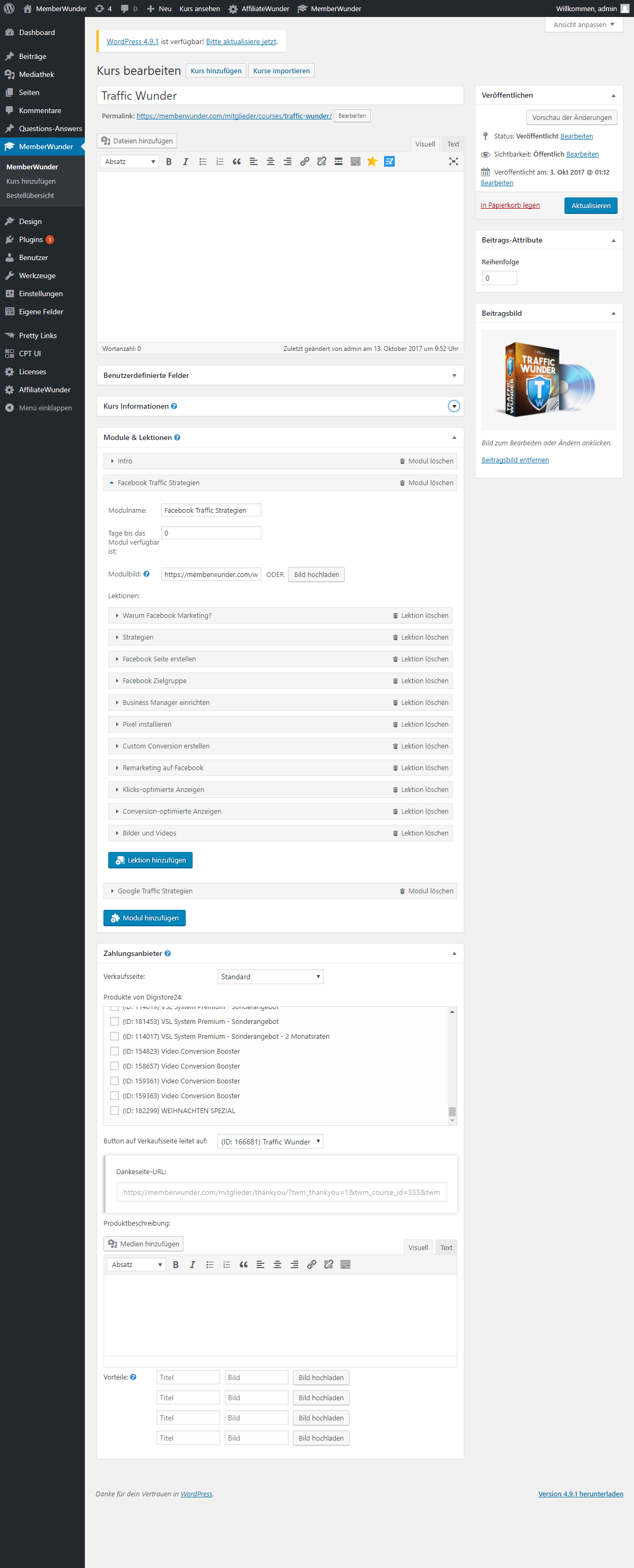Insert link using main editor toolbar
This screenshot has height=1568, width=634.
(305, 161)
